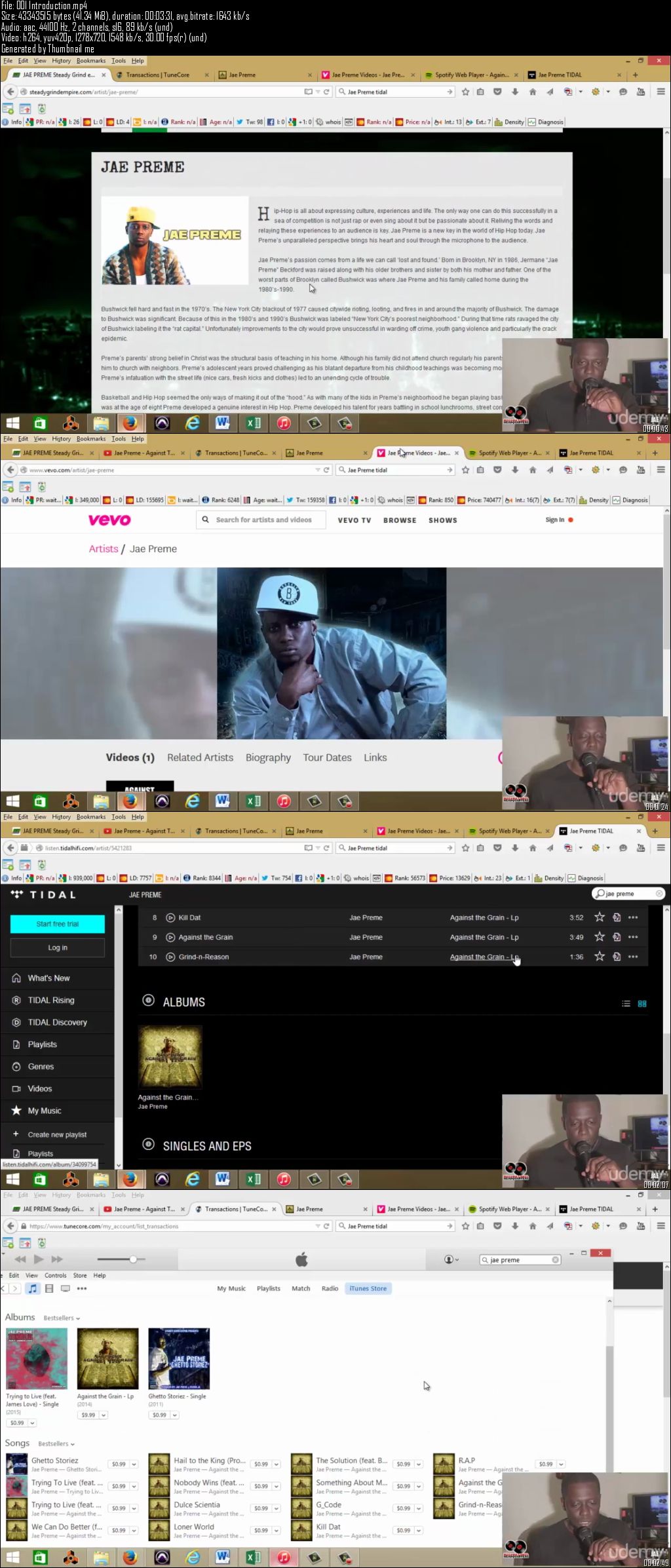
Task: Click the Windows Start button below the TIDAL page
Action: (12, 1179)
